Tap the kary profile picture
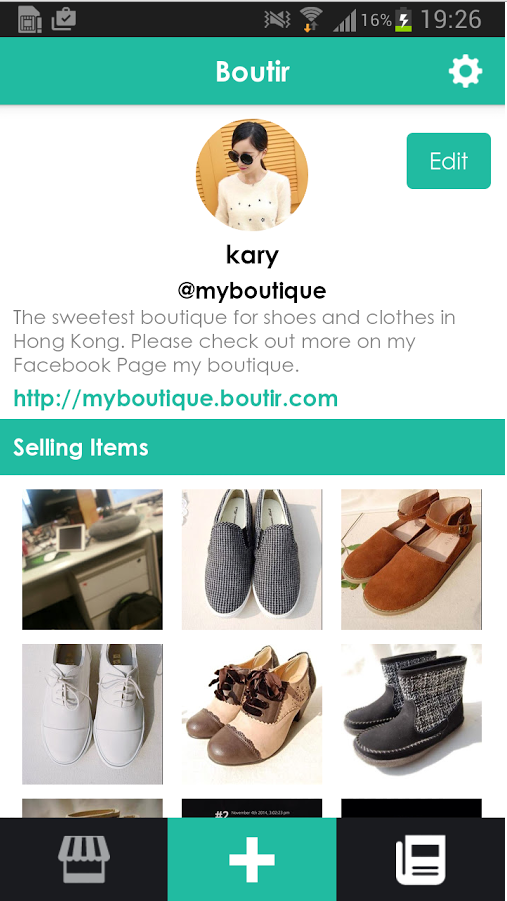The width and height of the screenshot is (507, 901). [252, 175]
